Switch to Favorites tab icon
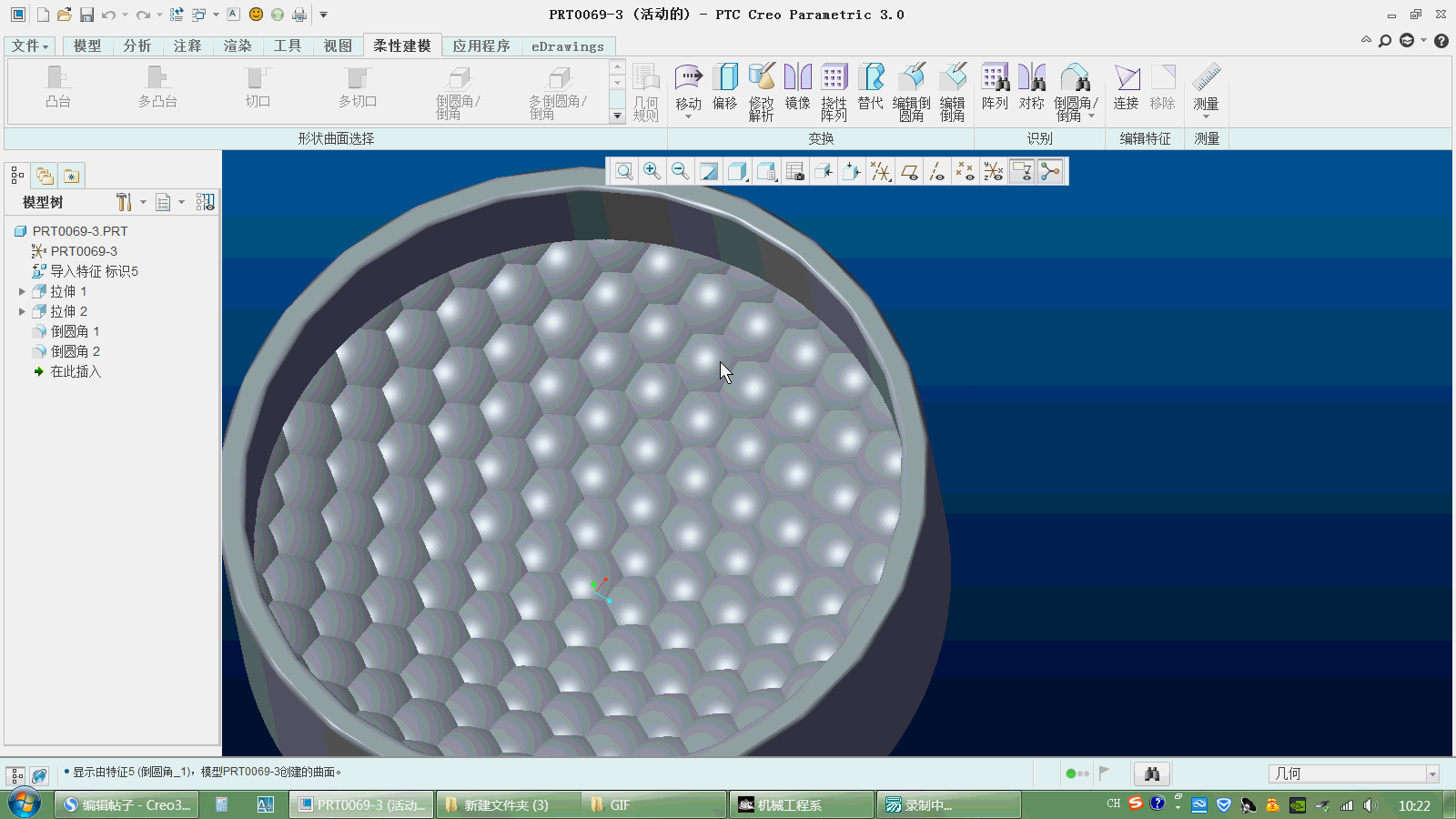The height and width of the screenshot is (819, 1456). click(72, 176)
